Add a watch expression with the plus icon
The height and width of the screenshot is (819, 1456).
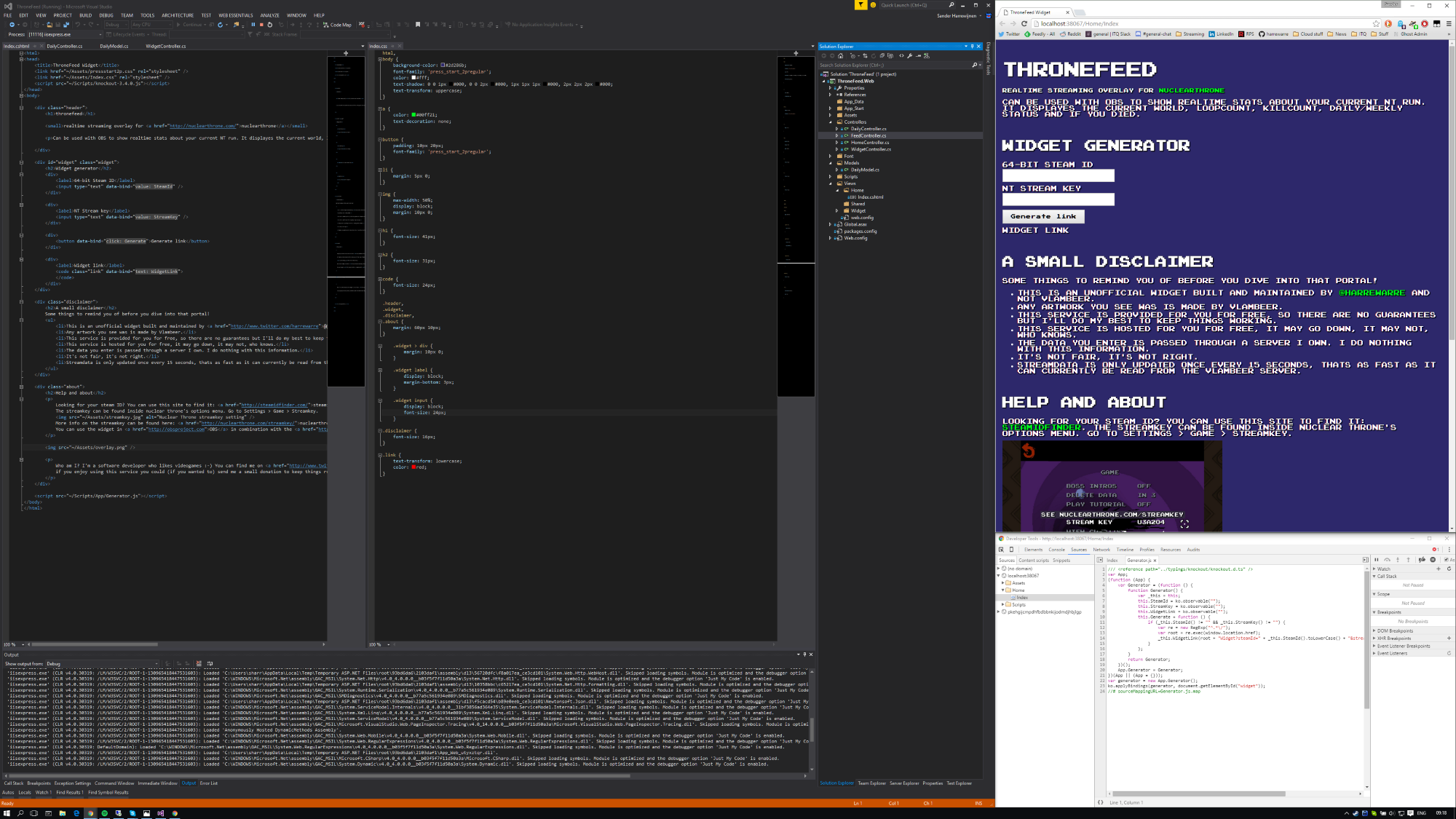click(1439, 569)
